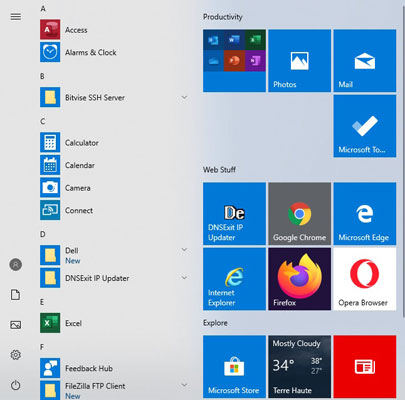This screenshot has width=405, height=400.
Task: Click the user account icon
Action: click(15, 265)
